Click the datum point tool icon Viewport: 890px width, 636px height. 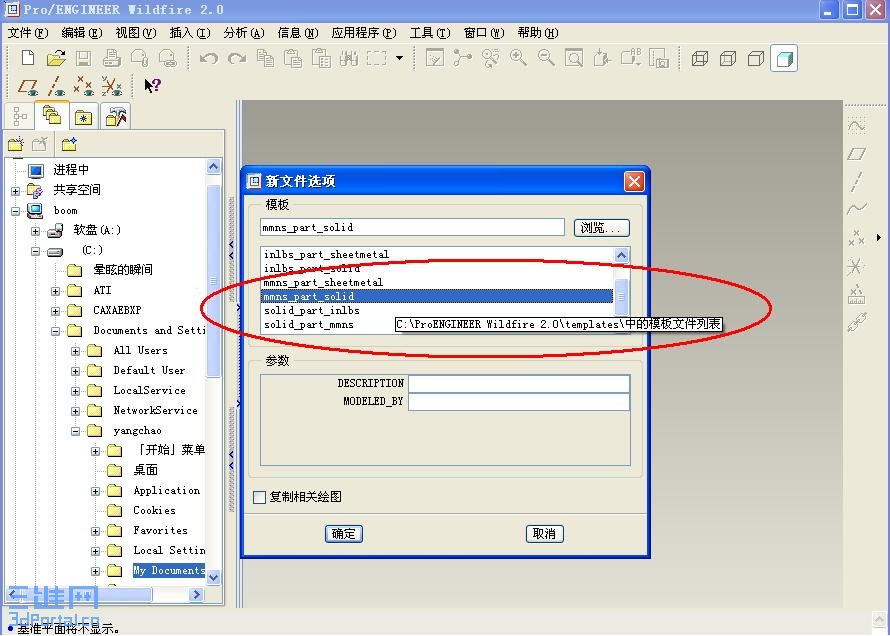click(x=856, y=237)
